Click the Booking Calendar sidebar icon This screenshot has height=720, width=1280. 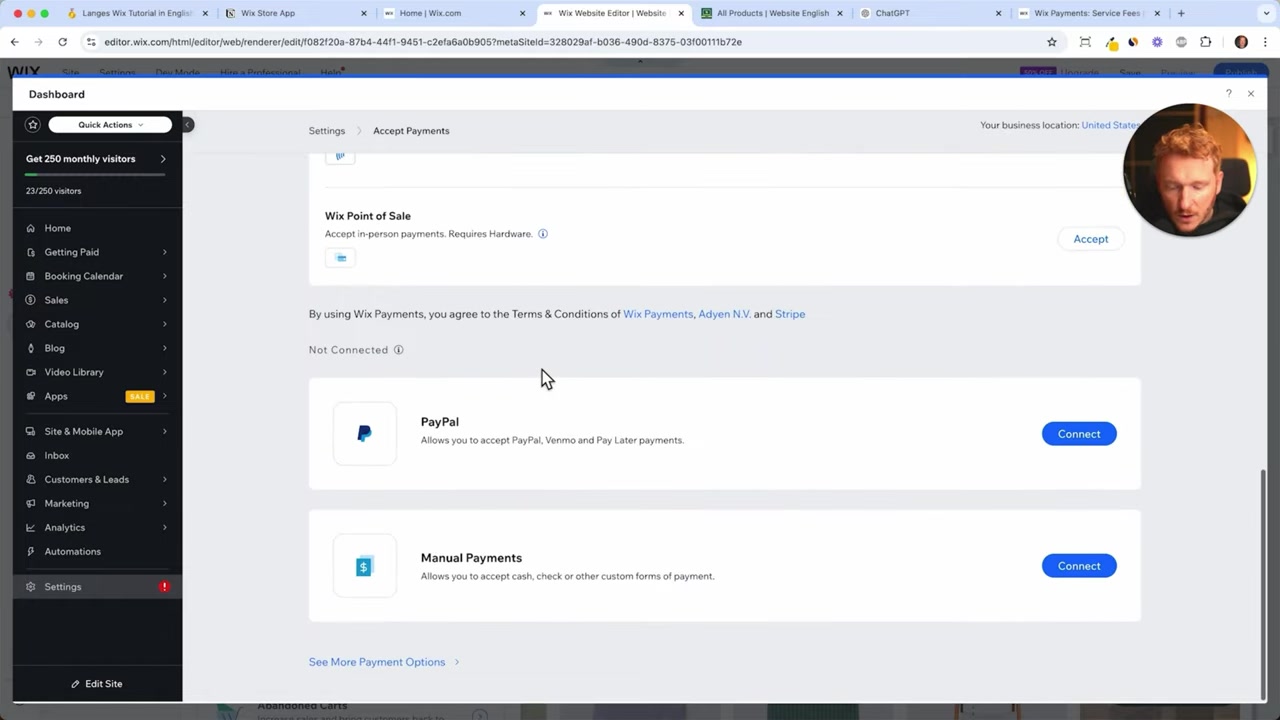pos(31,276)
